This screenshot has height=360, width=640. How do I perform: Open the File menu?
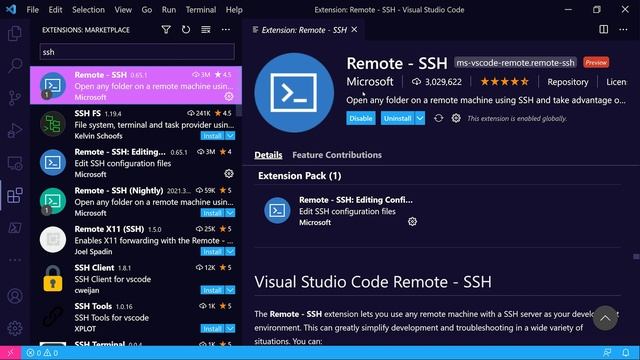(32, 10)
